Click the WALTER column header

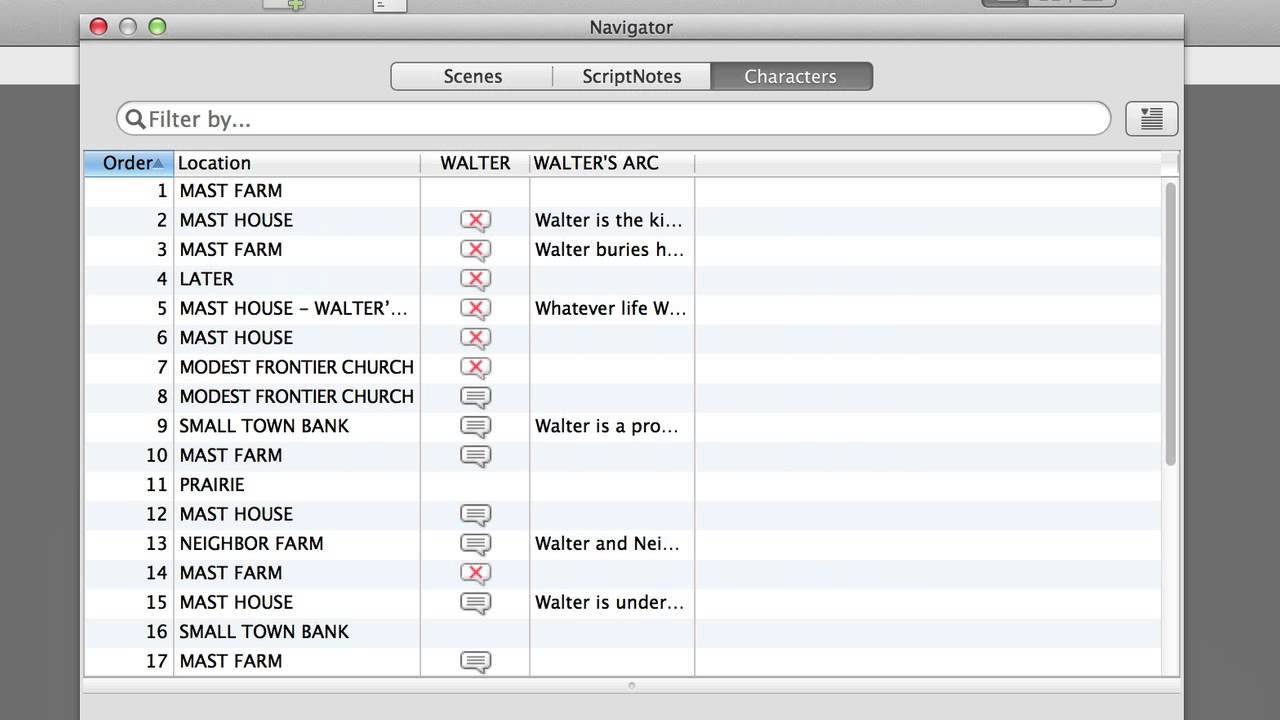tap(475, 163)
